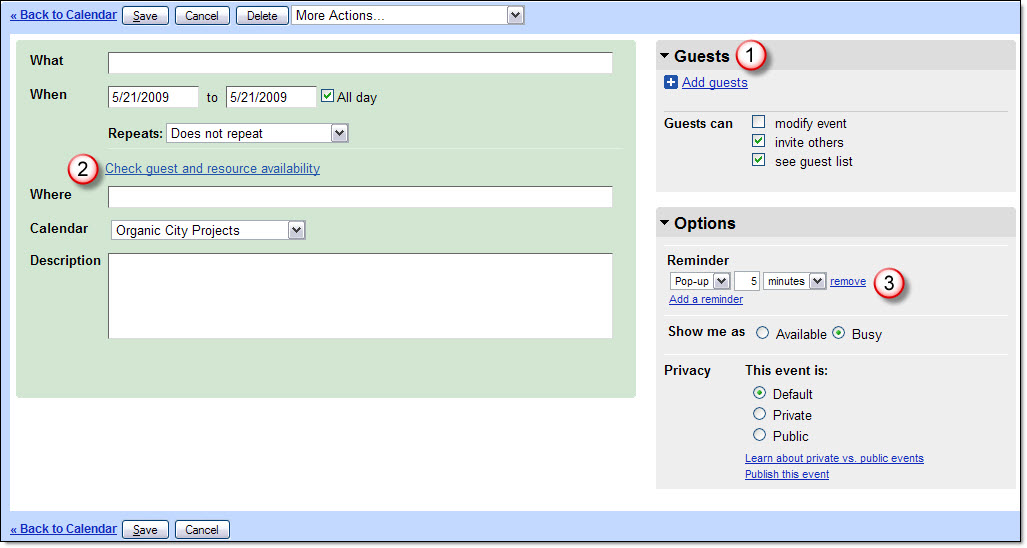Collapse the Guests section triangle
This screenshot has width=1027, height=548.
tap(665, 56)
